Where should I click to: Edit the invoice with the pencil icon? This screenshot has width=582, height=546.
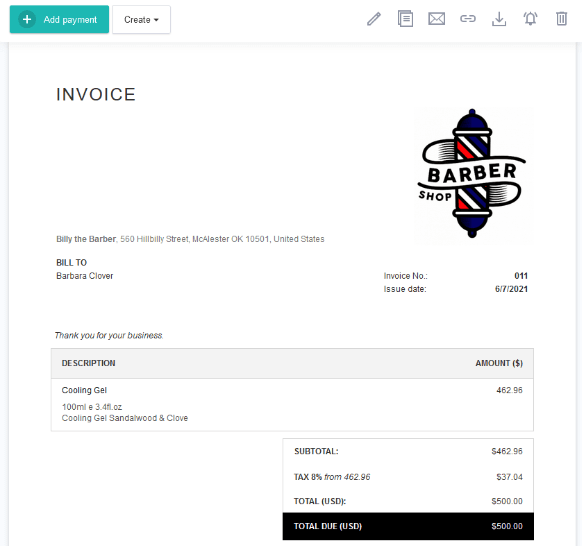tap(374, 19)
